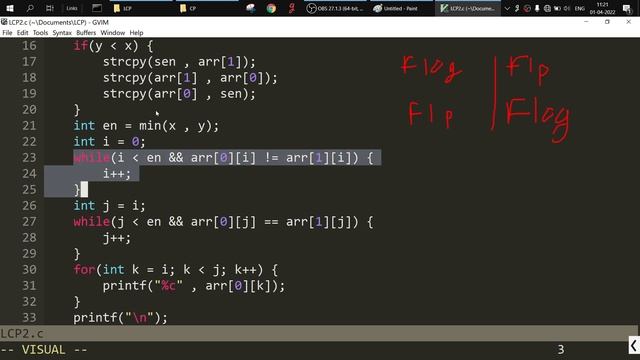Click the left arrow at bottom right
640x360 pixels.
point(633,346)
